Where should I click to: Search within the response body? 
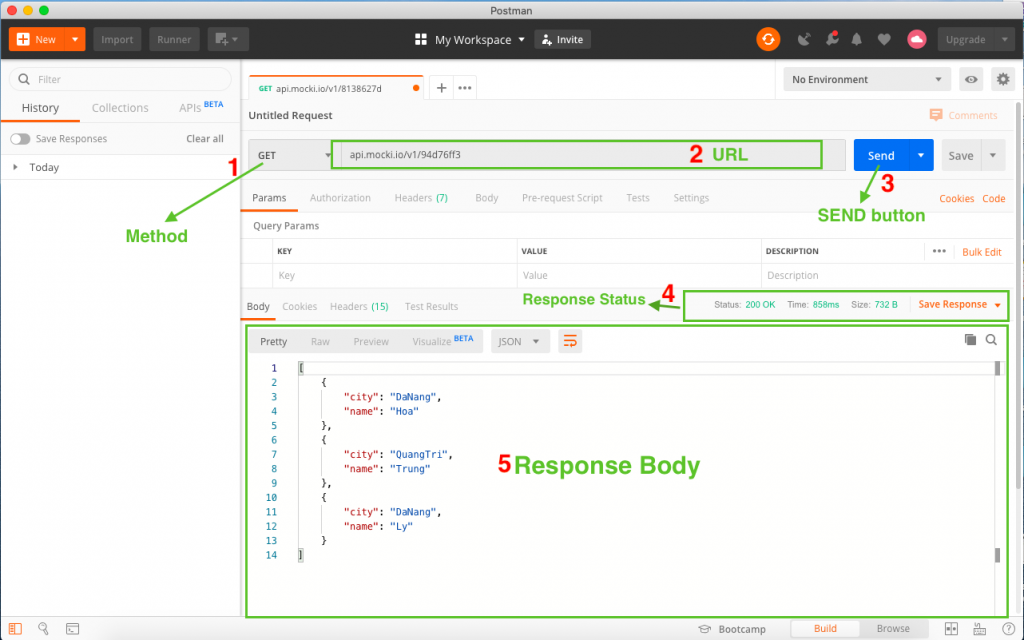point(991,340)
